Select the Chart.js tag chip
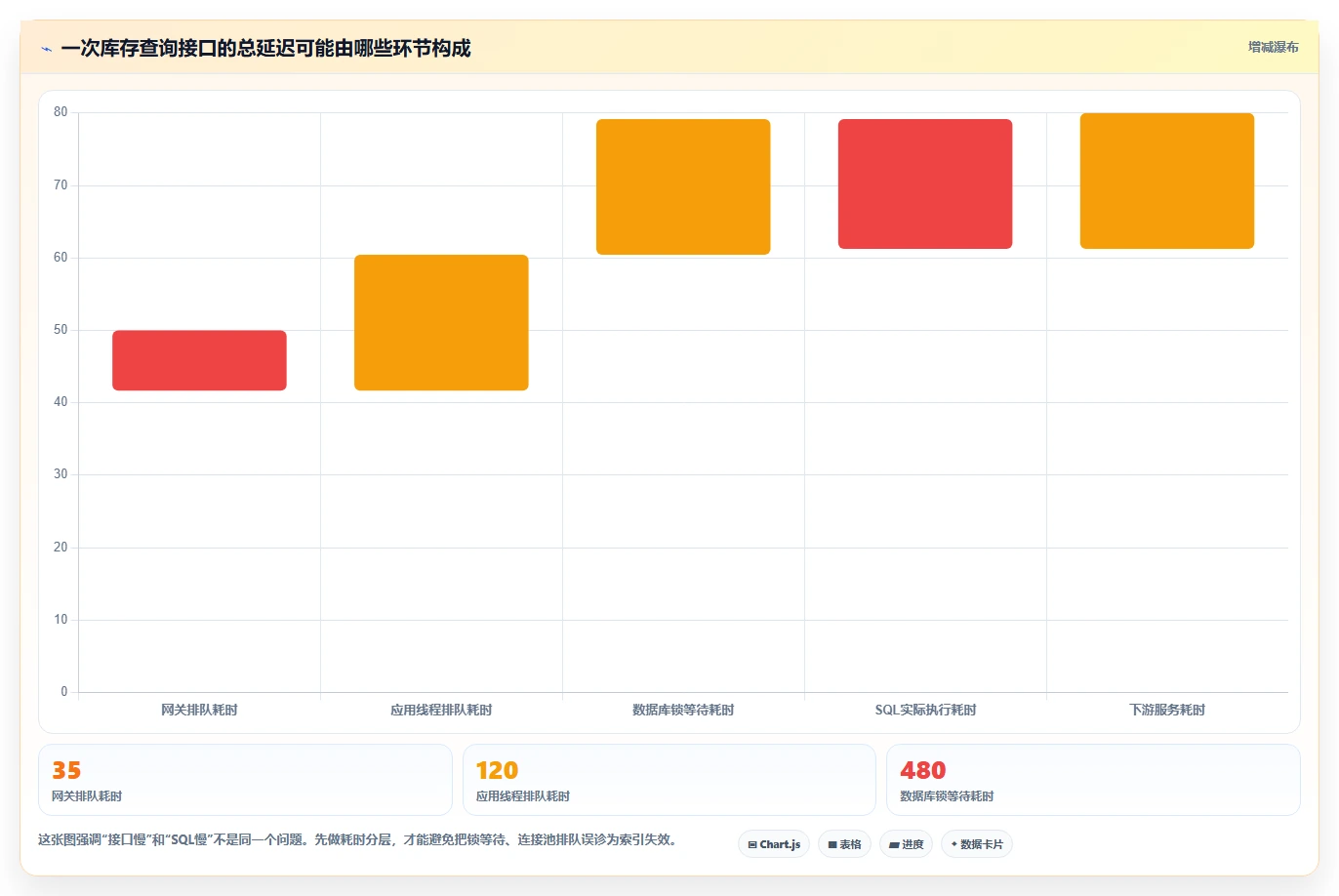The image size is (1339, 896). [x=774, y=844]
